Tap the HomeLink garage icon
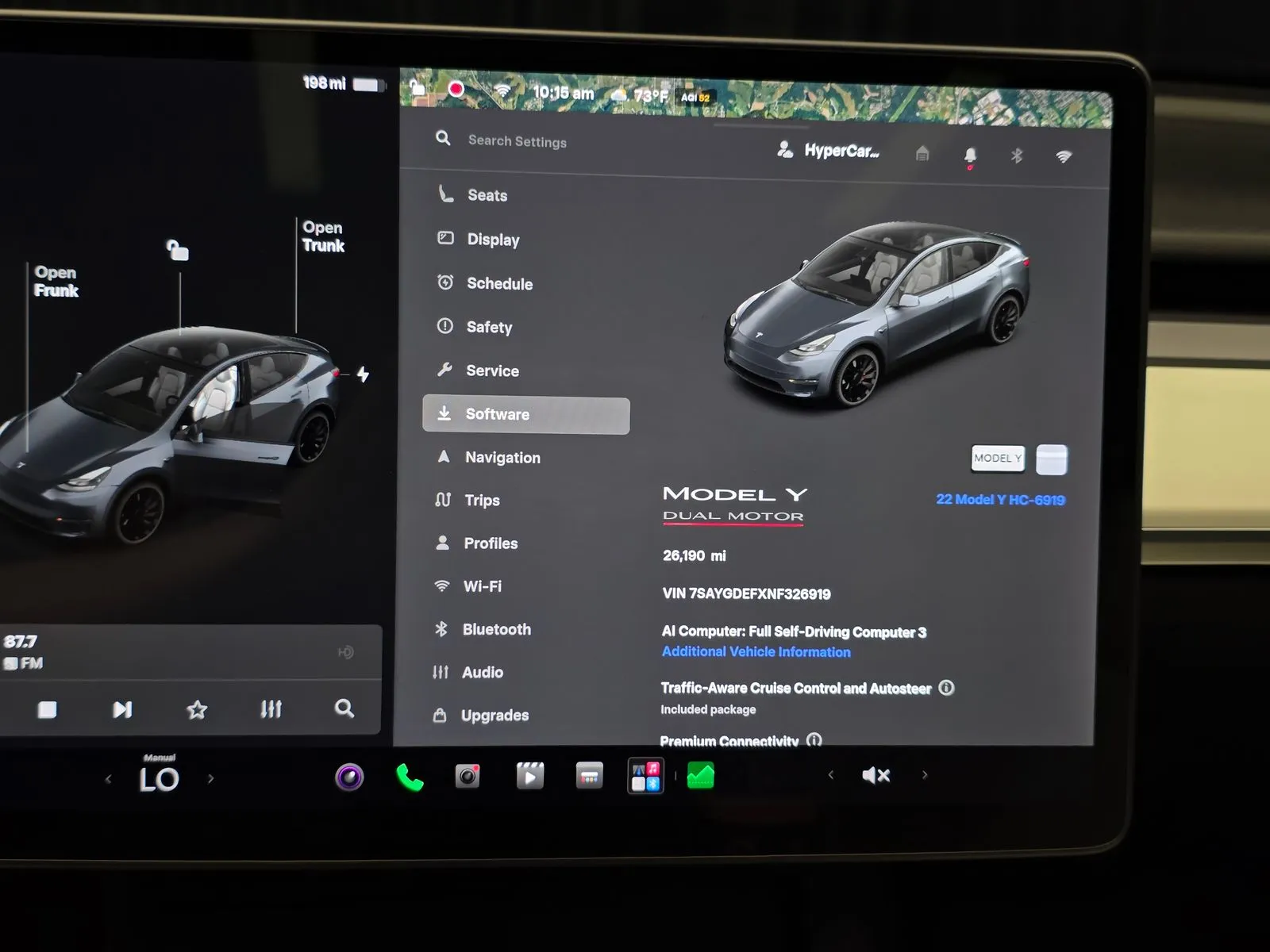This screenshot has height=952, width=1270. pyautogui.click(x=922, y=153)
